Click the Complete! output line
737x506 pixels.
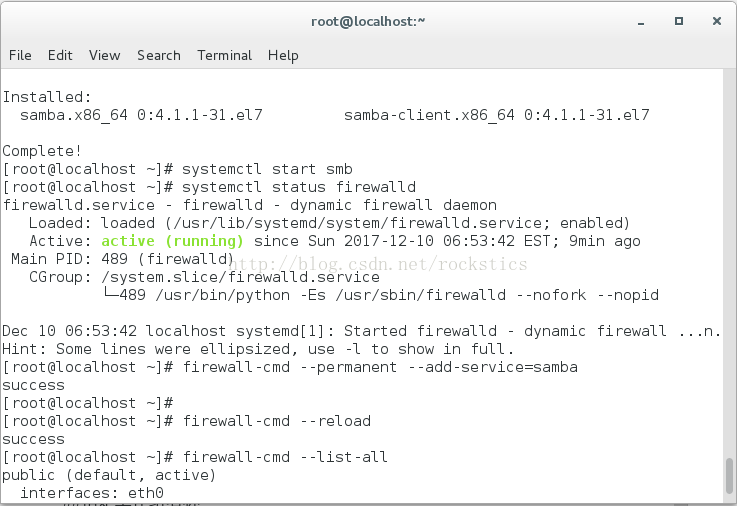[x=42, y=151]
